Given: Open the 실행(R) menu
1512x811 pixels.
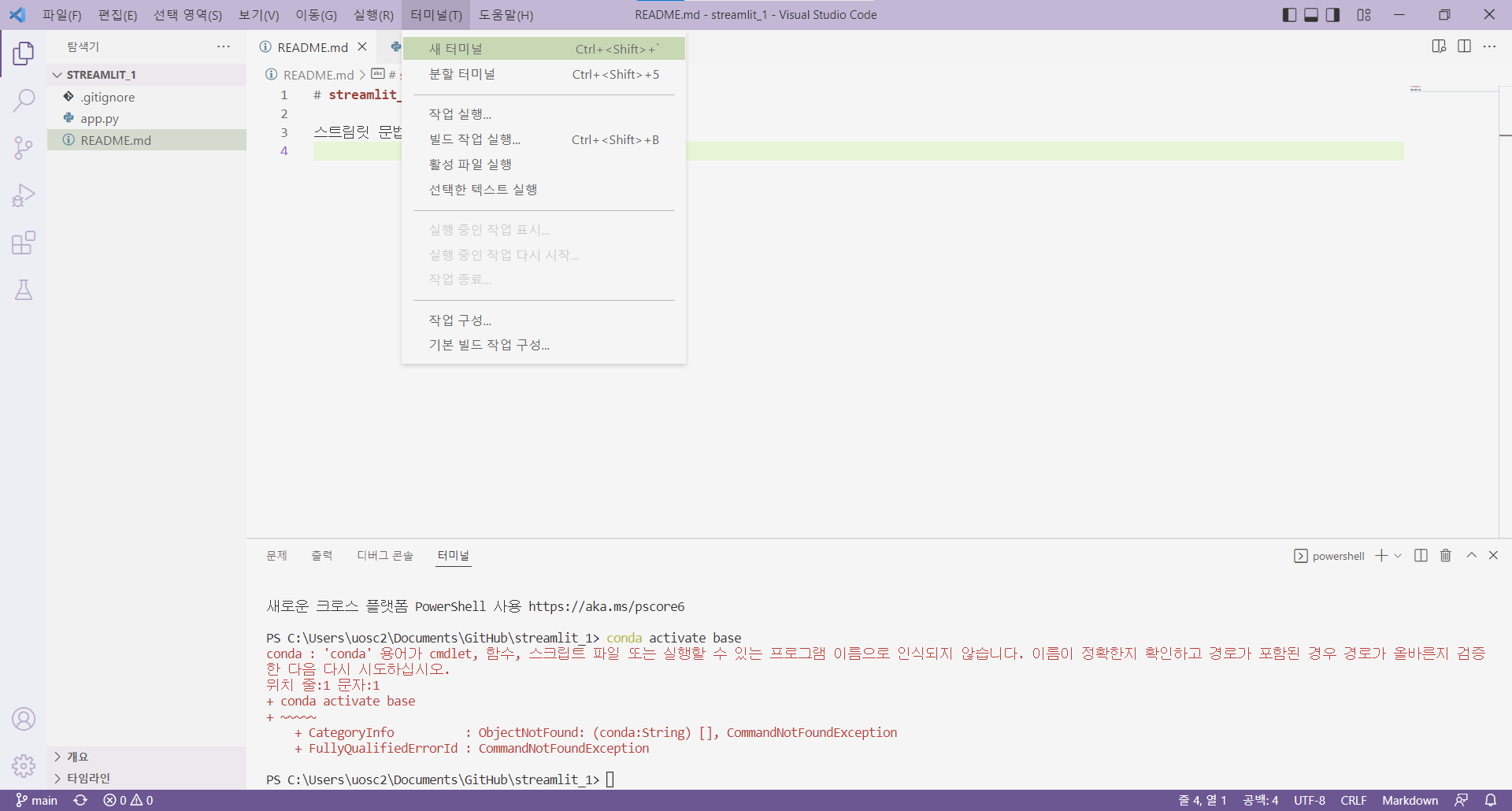Looking at the screenshot, I should 373,15.
